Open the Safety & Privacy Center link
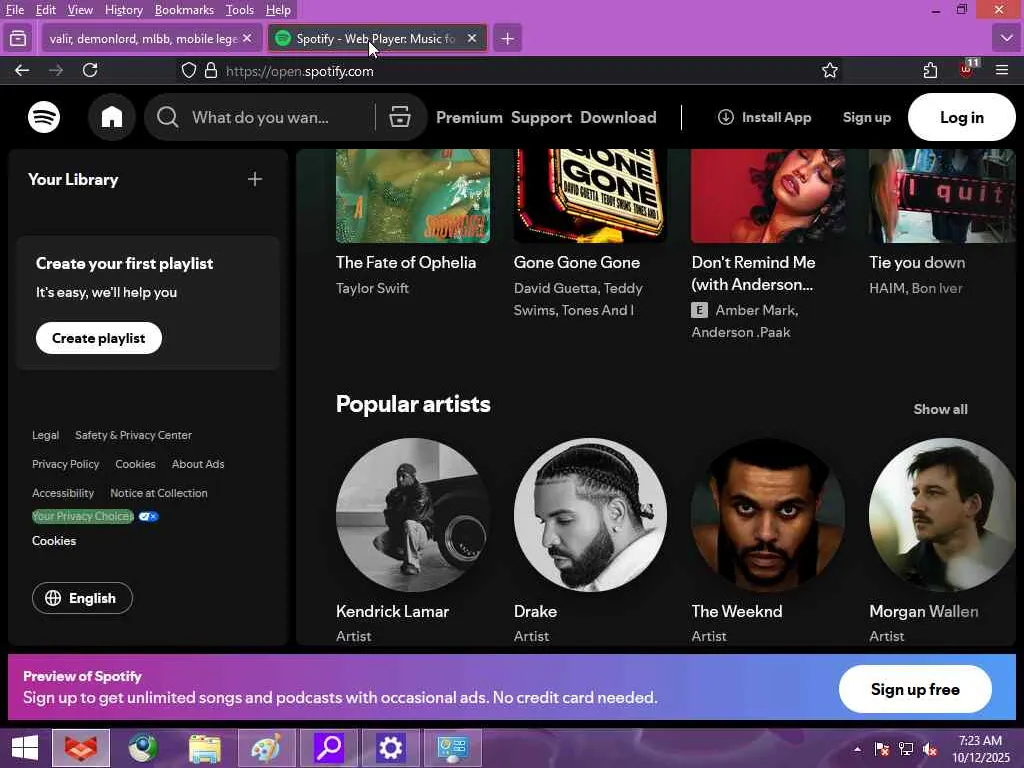The image size is (1024, 768). tap(133, 435)
